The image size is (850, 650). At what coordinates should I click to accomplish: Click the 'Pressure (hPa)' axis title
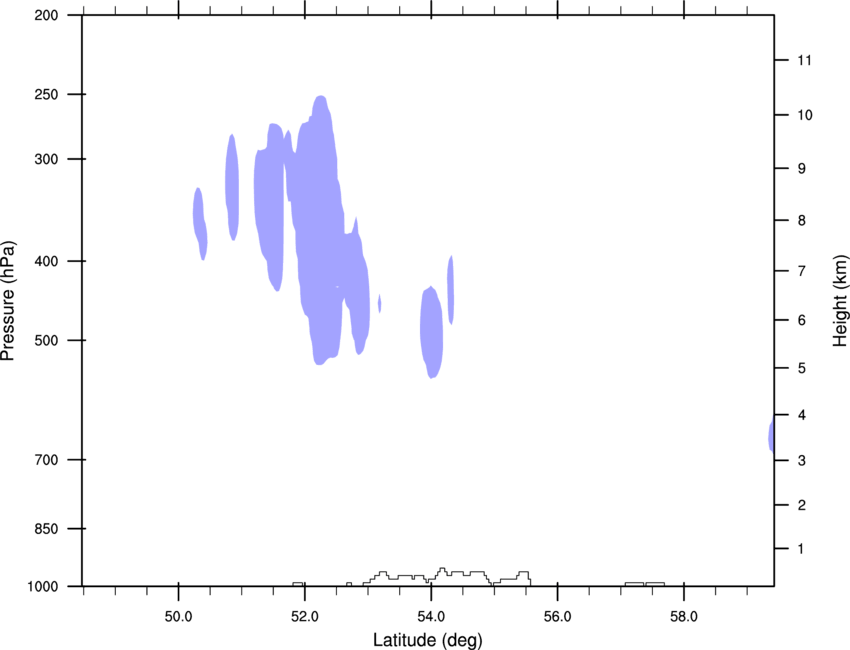(8, 301)
